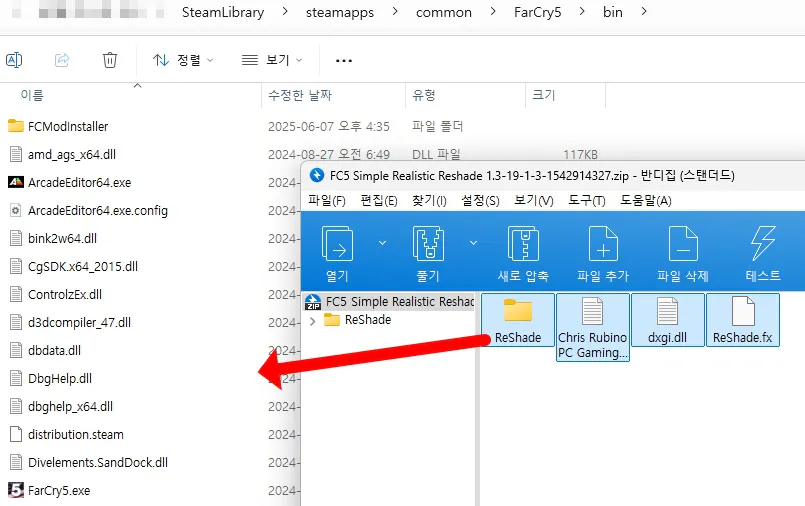This screenshot has width=805, height=506.
Task: Select the FCModInstaller folder
Action: pos(67,127)
